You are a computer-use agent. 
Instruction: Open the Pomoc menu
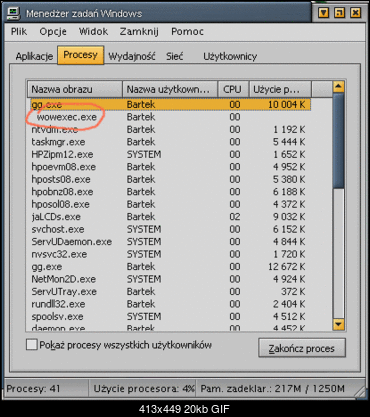(187, 32)
